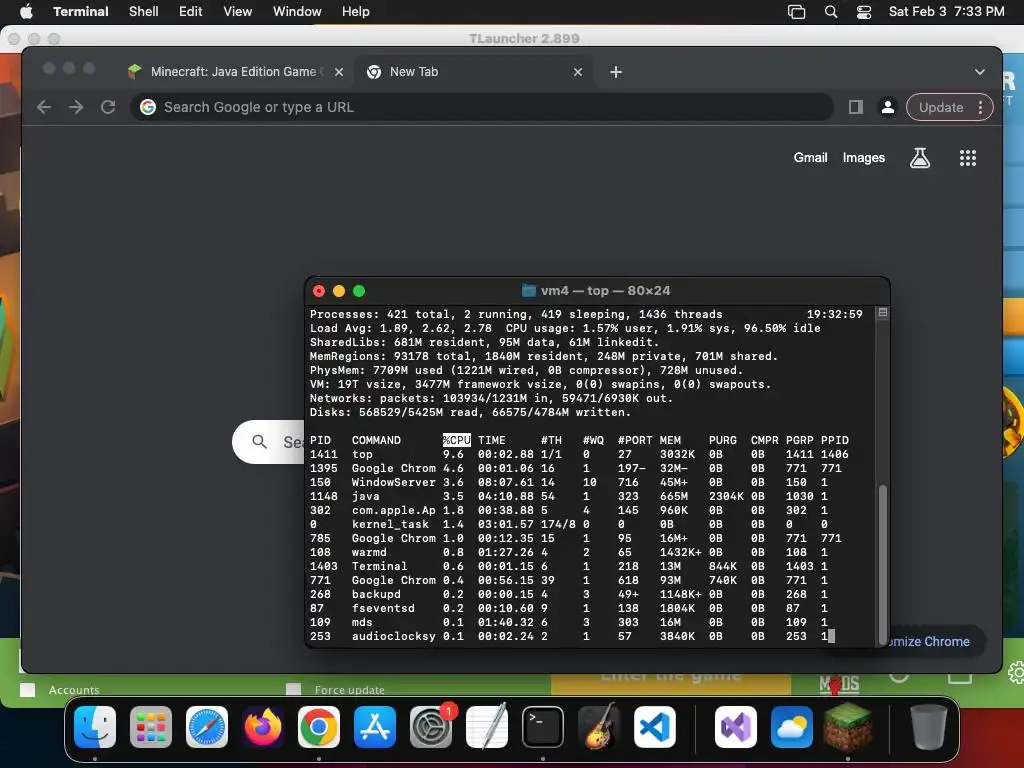The width and height of the screenshot is (1024, 768).
Task: Open Stage Manager menu bar icon
Action: pos(797,12)
